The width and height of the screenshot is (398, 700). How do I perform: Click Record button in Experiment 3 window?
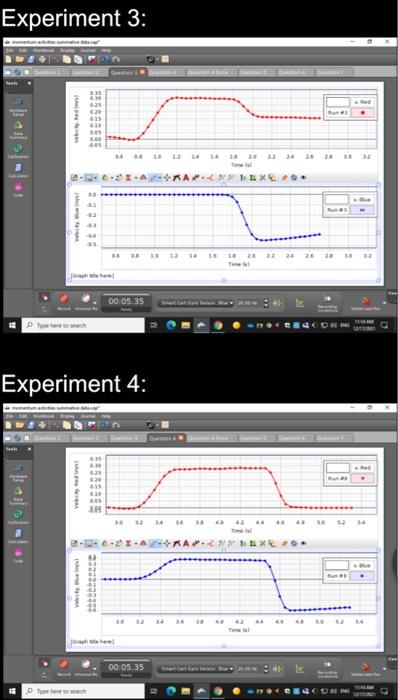[63, 301]
